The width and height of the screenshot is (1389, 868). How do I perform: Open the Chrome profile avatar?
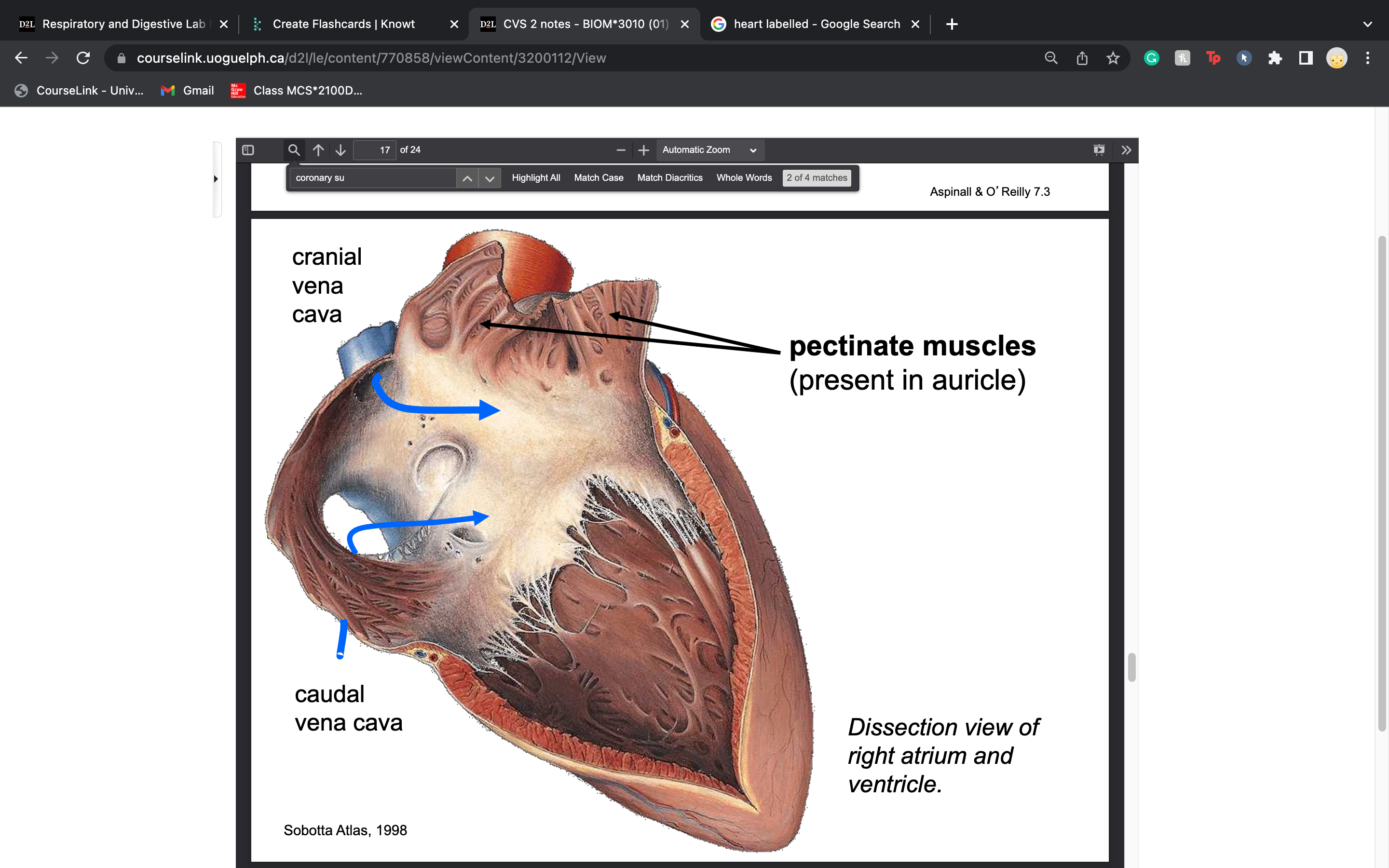(x=1337, y=58)
